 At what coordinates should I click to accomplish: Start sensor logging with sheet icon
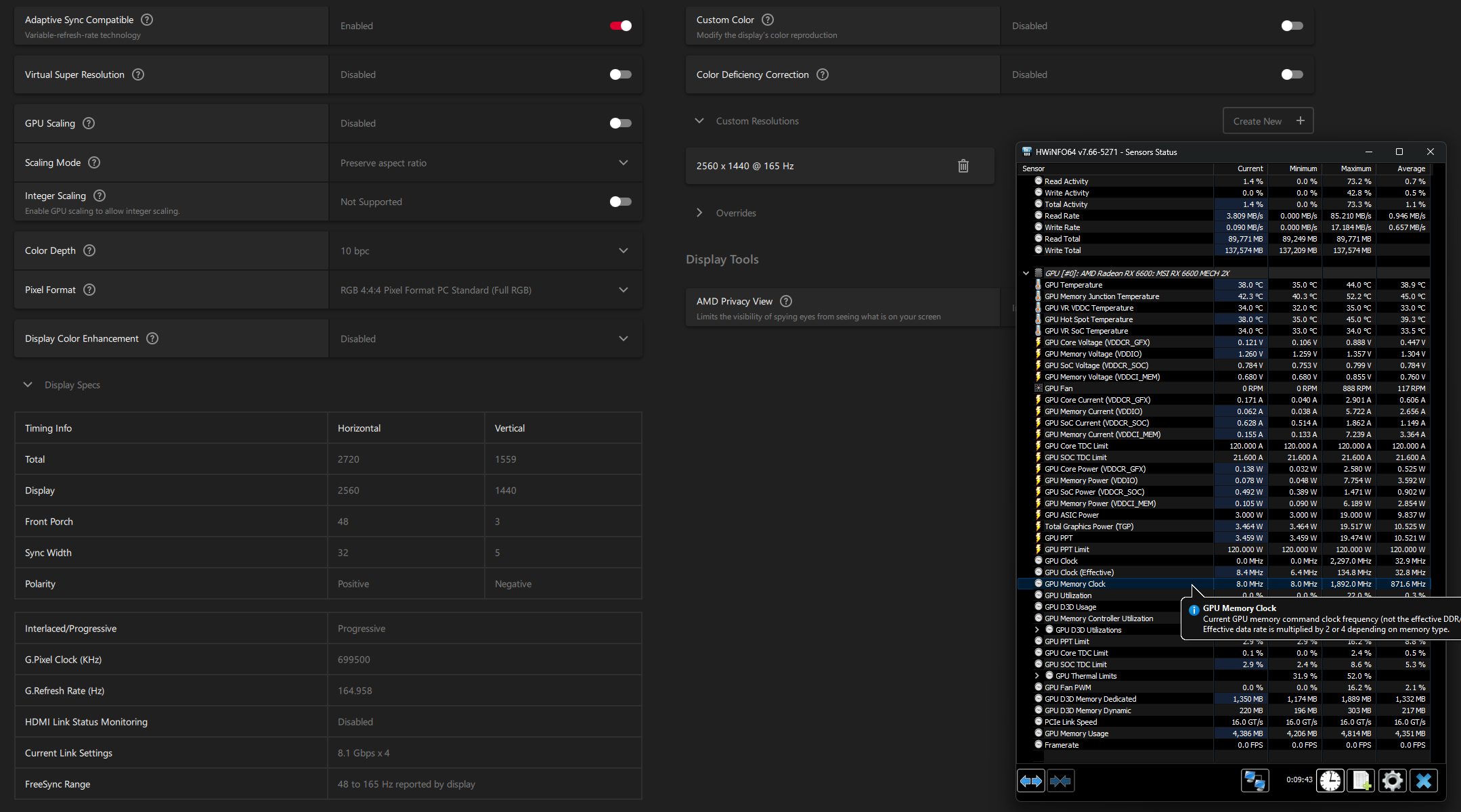coord(1361,781)
